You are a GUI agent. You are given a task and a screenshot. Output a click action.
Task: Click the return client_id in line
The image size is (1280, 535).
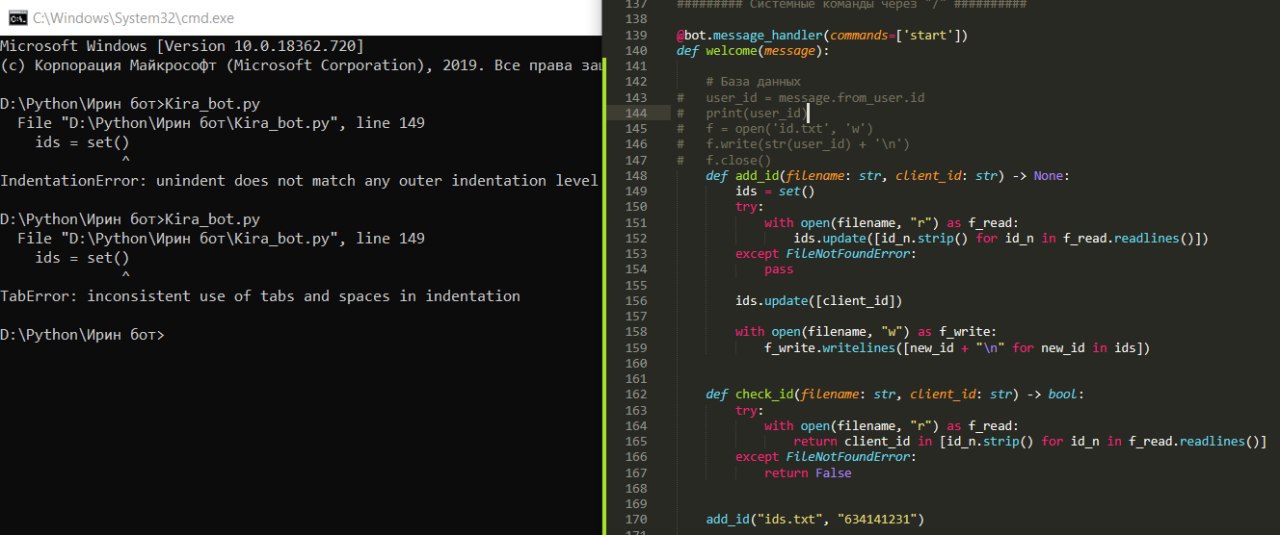(x=1030, y=441)
